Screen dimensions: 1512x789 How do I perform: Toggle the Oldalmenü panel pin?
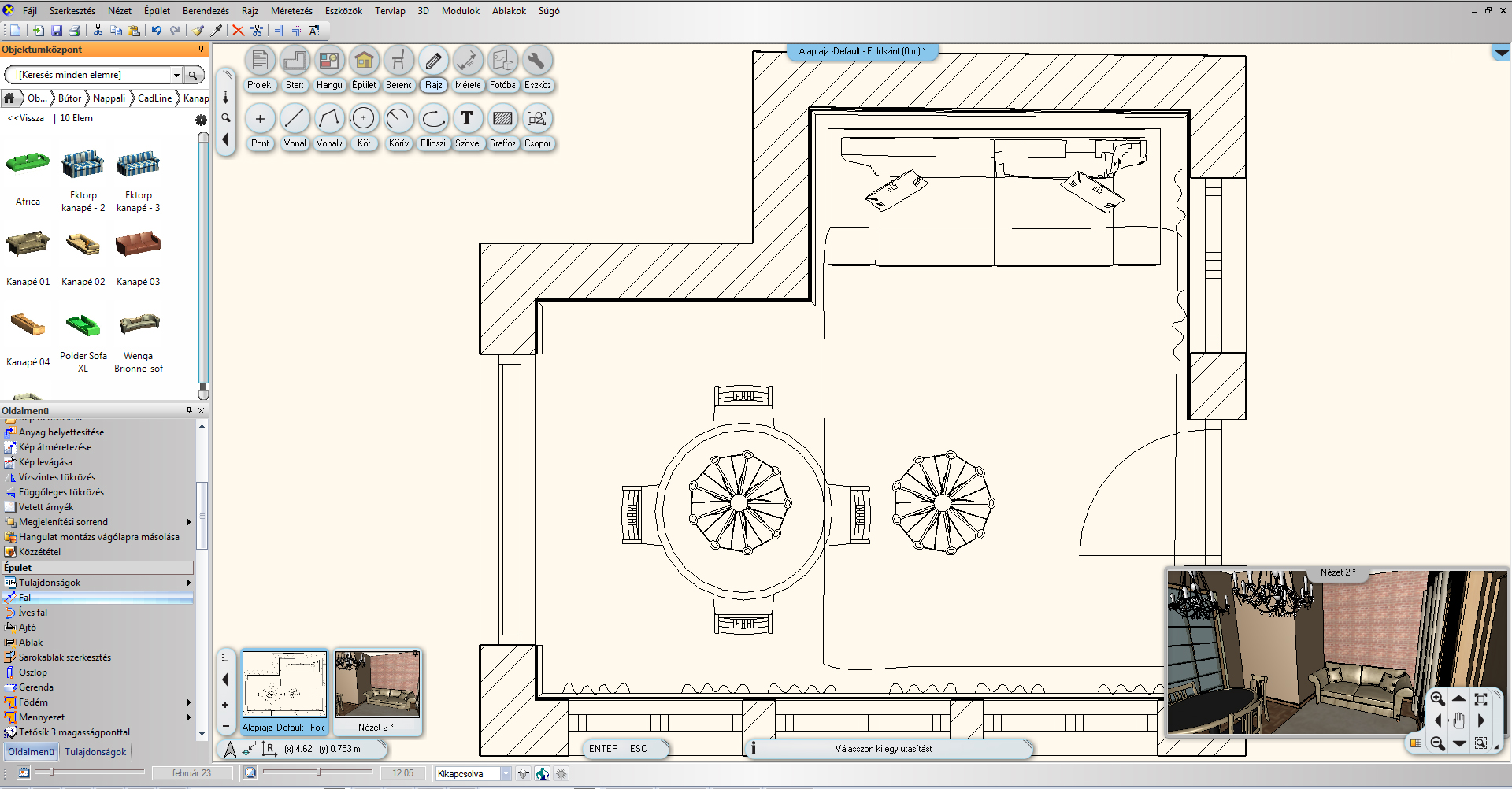click(189, 410)
